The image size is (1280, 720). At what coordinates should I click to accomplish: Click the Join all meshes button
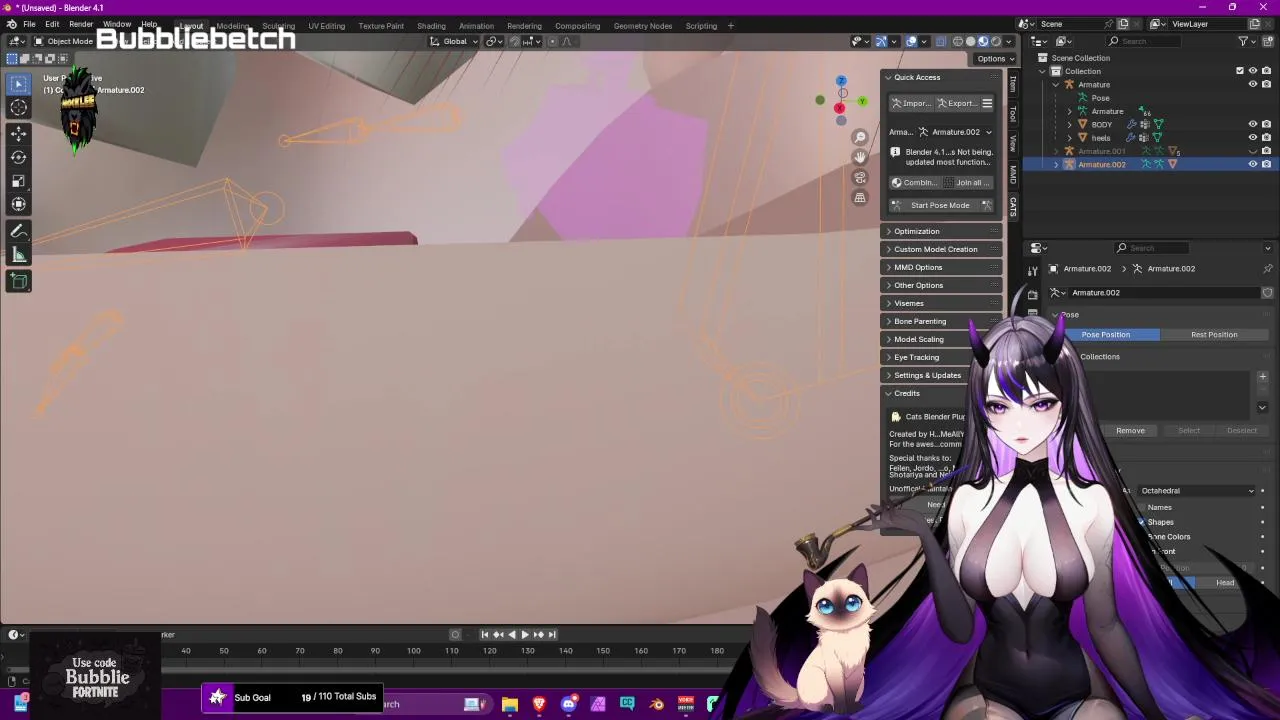pyautogui.click(x=969, y=182)
